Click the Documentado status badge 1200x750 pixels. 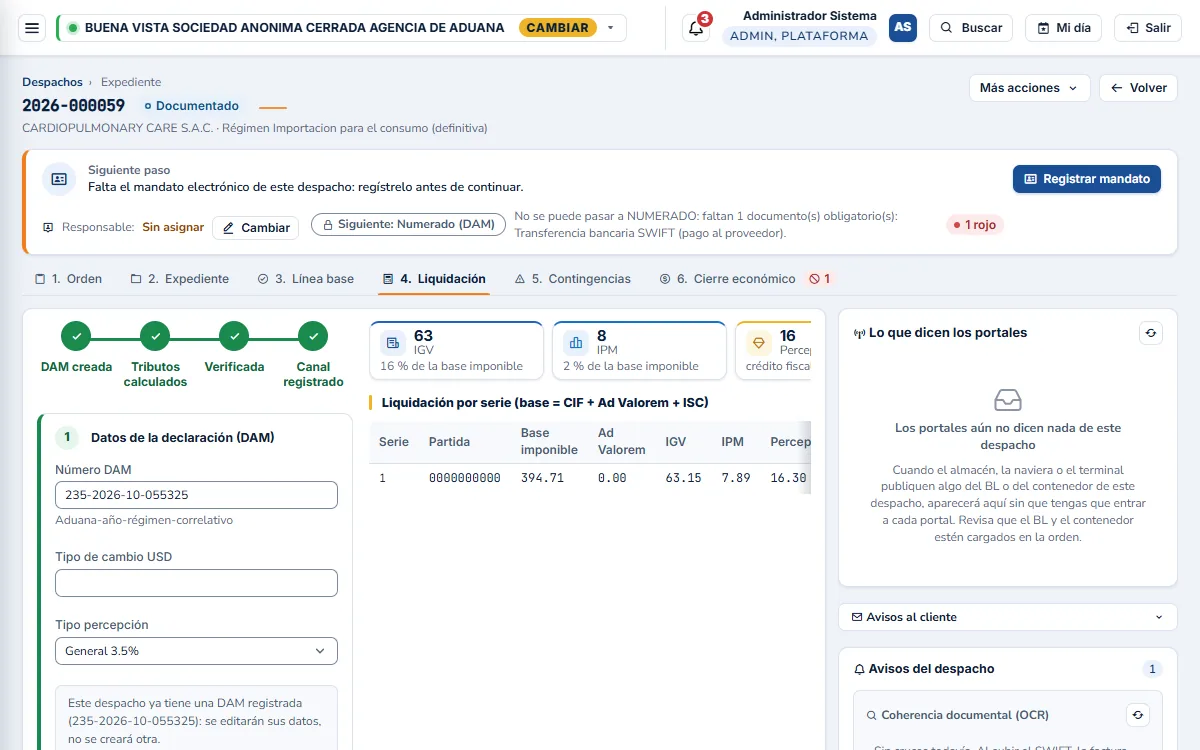(192, 106)
